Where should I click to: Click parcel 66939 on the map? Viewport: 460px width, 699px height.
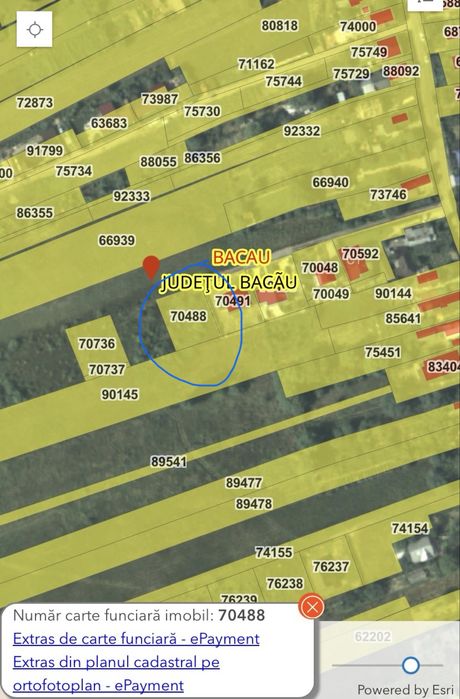click(116, 240)
